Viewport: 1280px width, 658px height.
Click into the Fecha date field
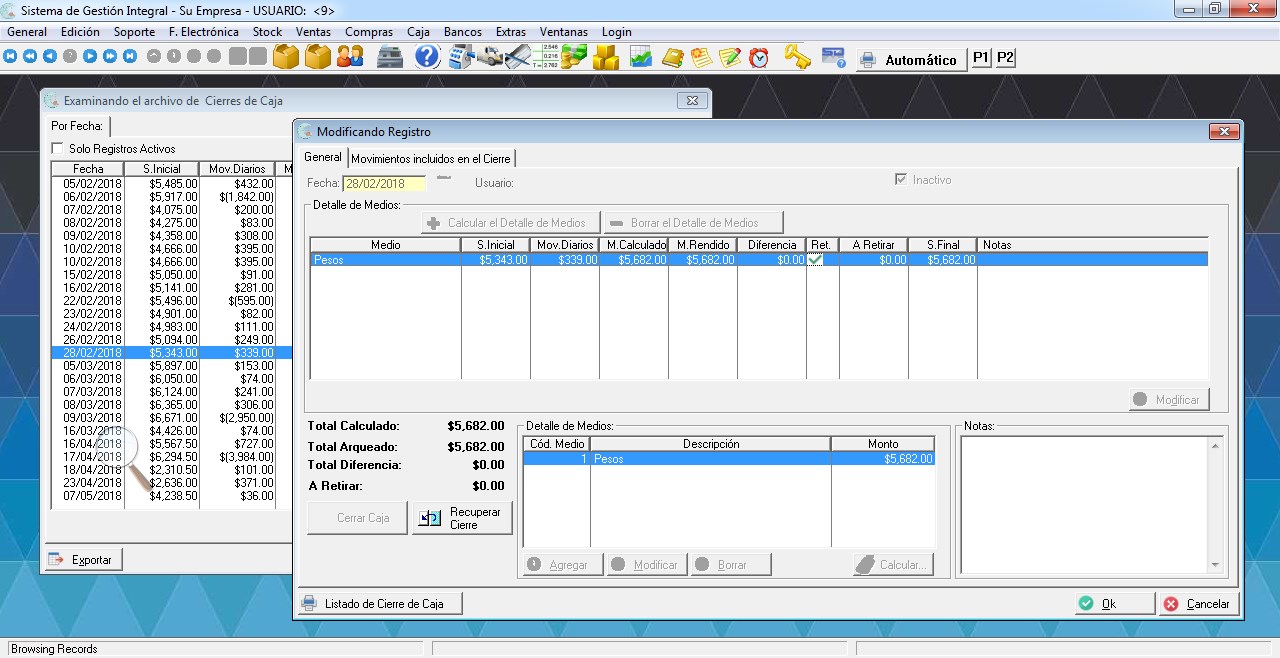coord(383,184)
